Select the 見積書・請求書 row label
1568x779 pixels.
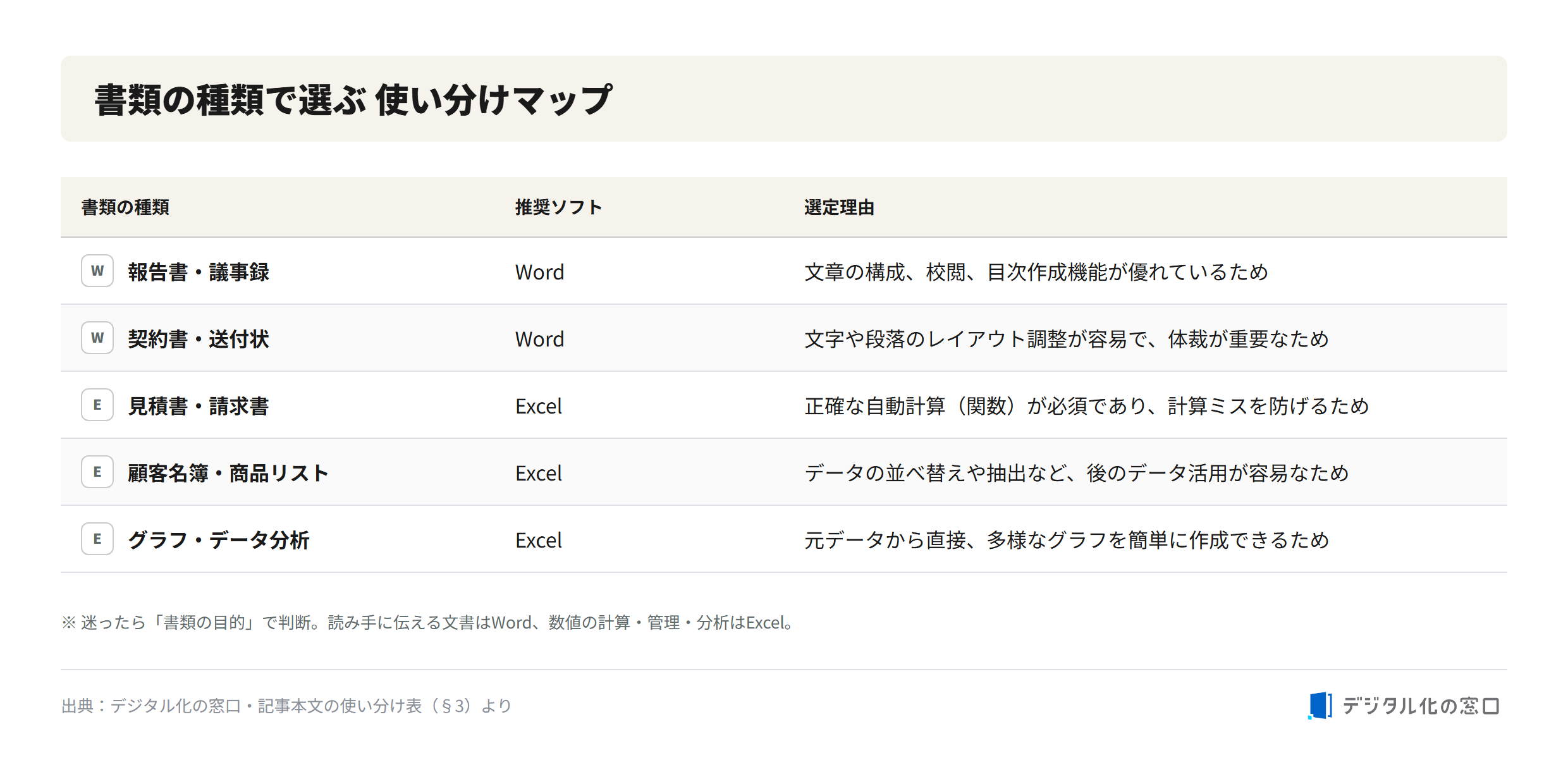(199, 406)
